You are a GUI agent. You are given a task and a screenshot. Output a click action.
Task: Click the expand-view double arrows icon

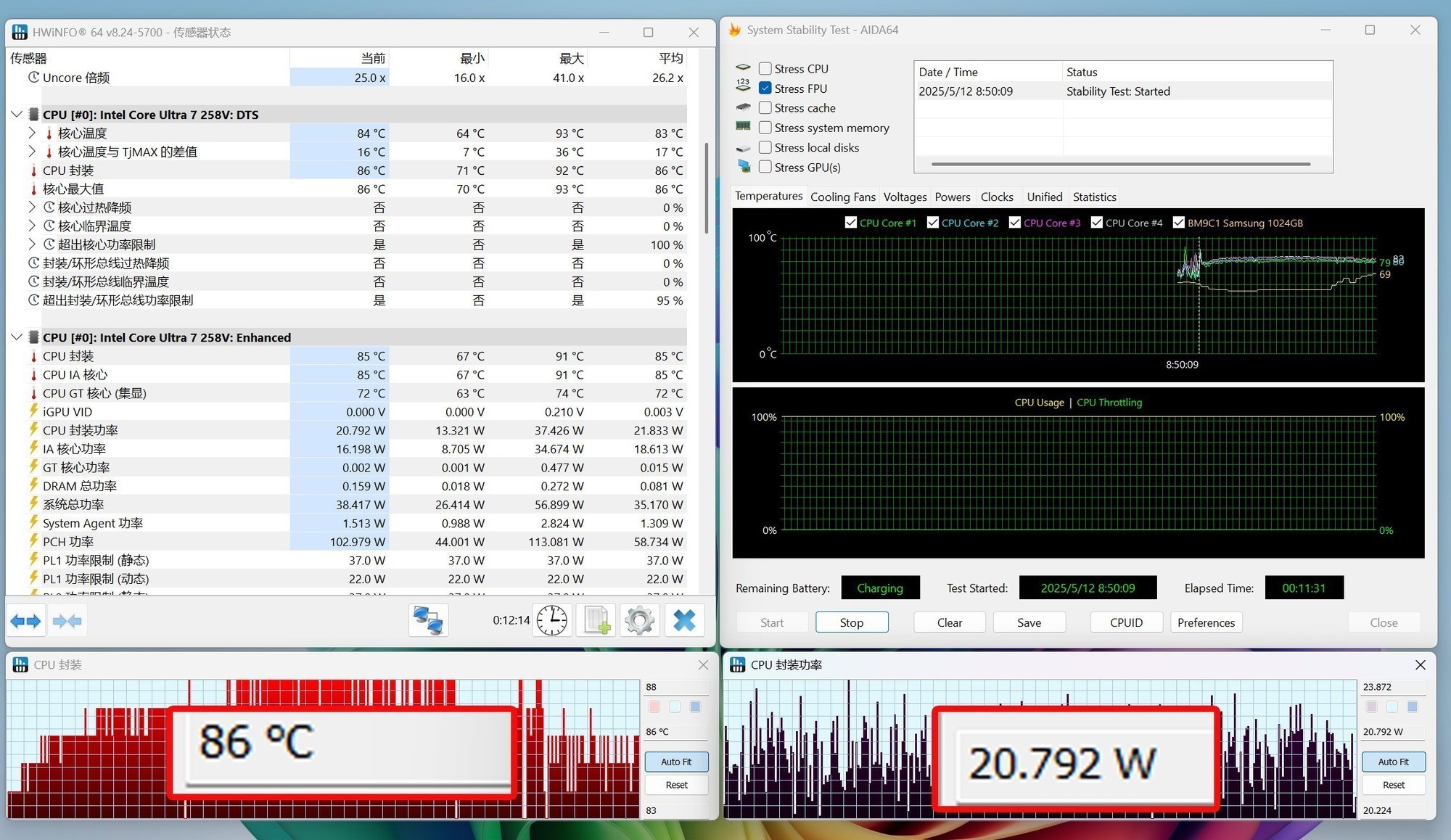[26, 621]
